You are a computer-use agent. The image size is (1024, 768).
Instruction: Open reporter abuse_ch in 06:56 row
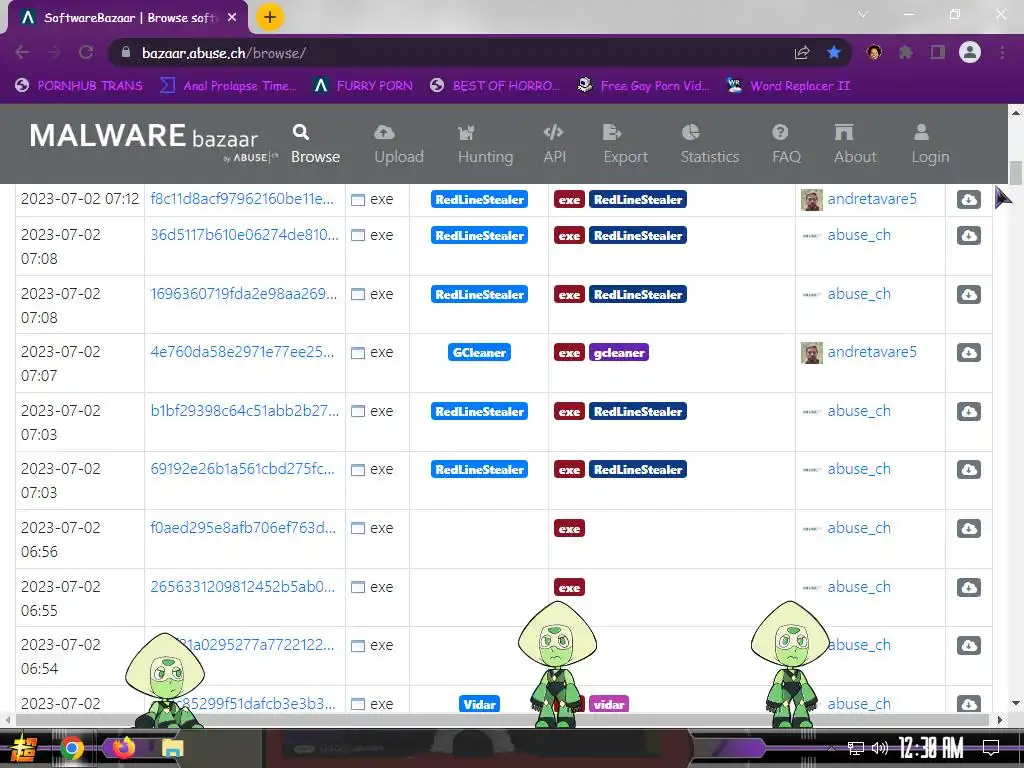pyautogui.click(x=859, y=528)
